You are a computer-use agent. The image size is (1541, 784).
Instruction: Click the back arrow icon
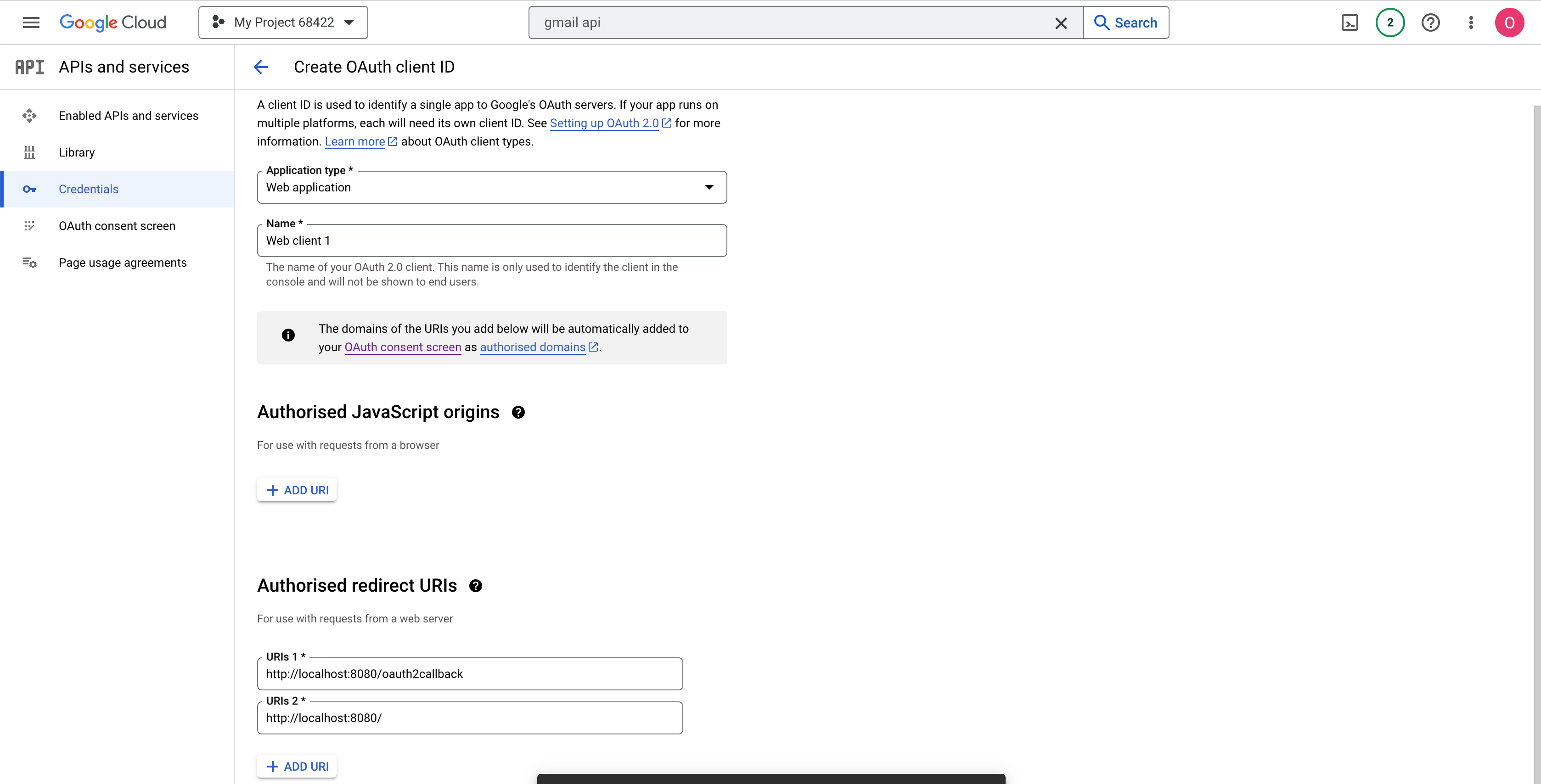(x=261, y=66)
